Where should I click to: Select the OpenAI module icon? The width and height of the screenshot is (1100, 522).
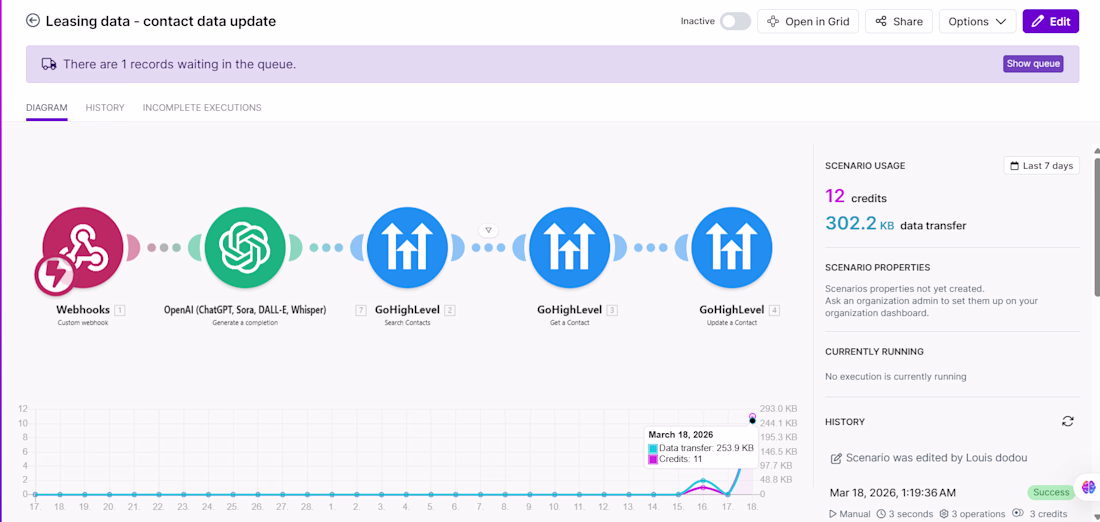(x=245, y=247)
